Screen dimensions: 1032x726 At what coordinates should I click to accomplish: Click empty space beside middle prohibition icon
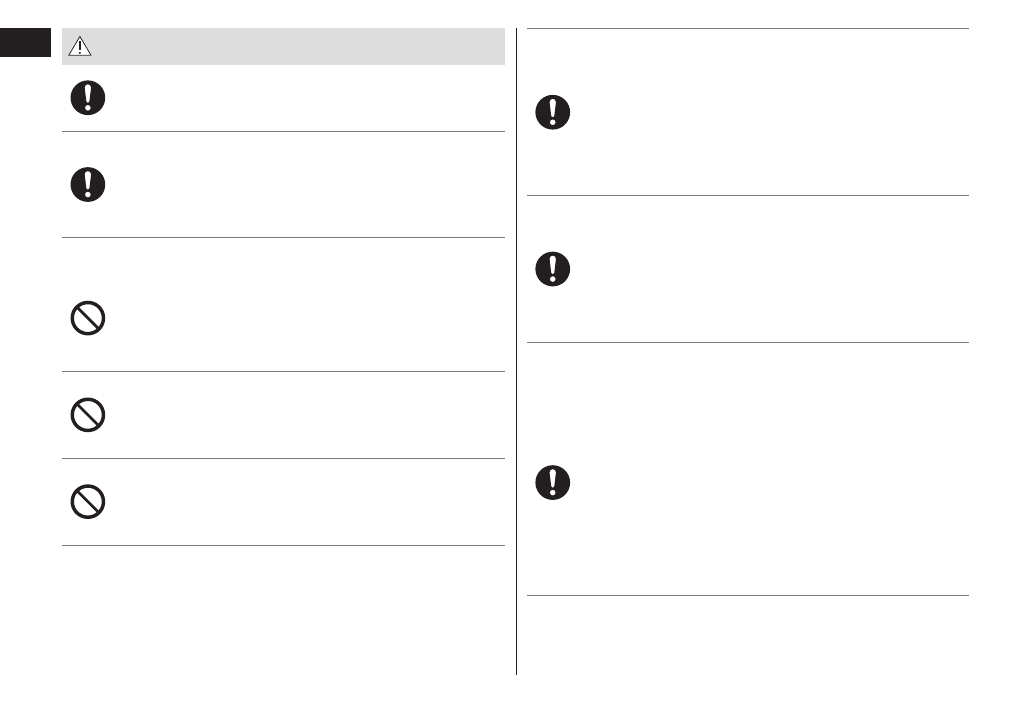point(300,414)
